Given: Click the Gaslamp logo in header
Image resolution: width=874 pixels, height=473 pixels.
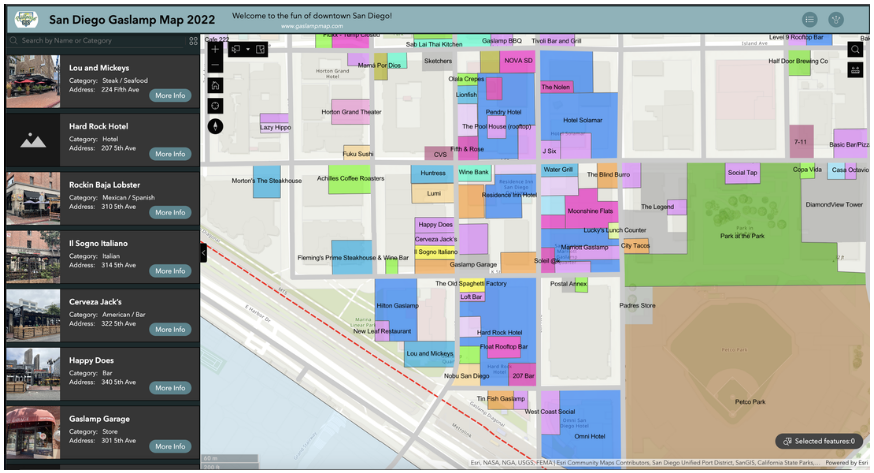Looking at the screenshot, I should pos(26,19).
